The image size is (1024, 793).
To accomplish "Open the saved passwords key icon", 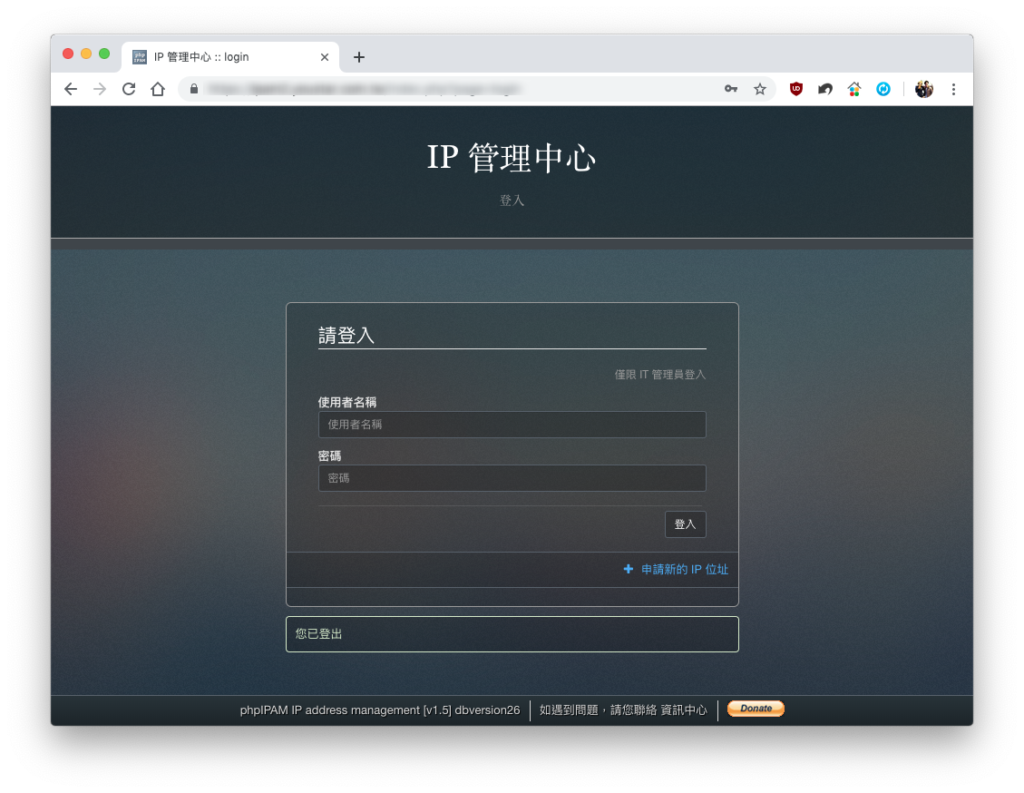I will (x=731, y=89).
